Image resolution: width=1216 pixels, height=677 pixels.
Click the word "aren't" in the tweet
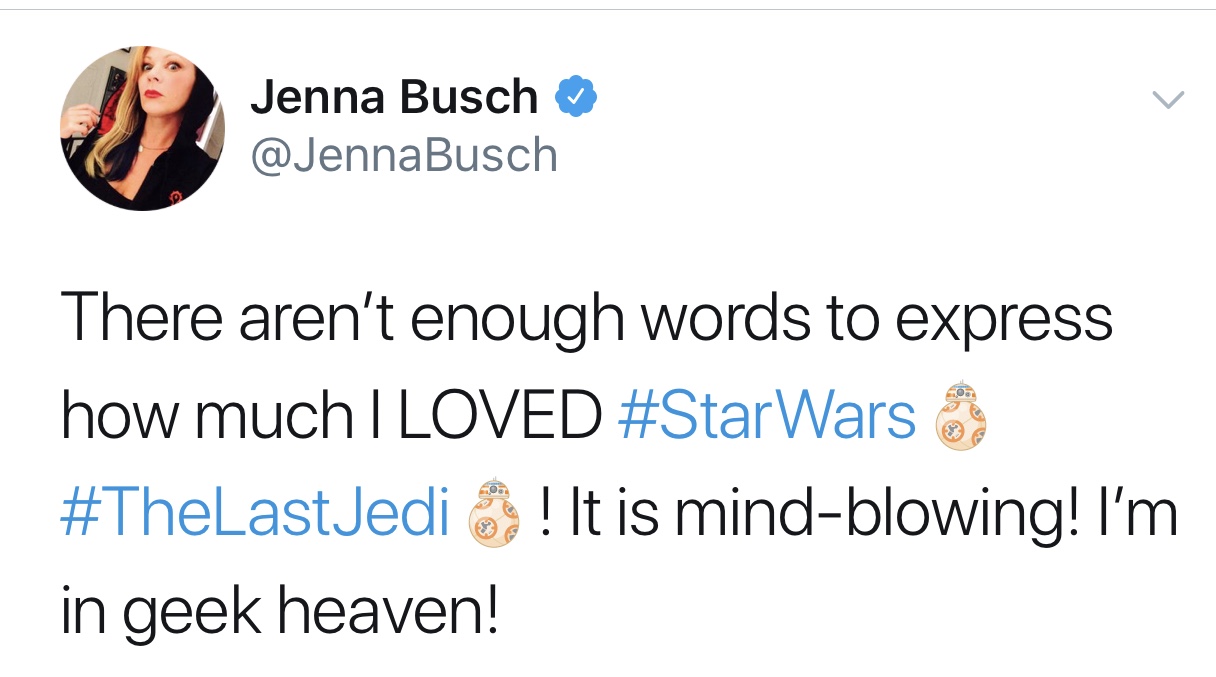click(321, 318)
